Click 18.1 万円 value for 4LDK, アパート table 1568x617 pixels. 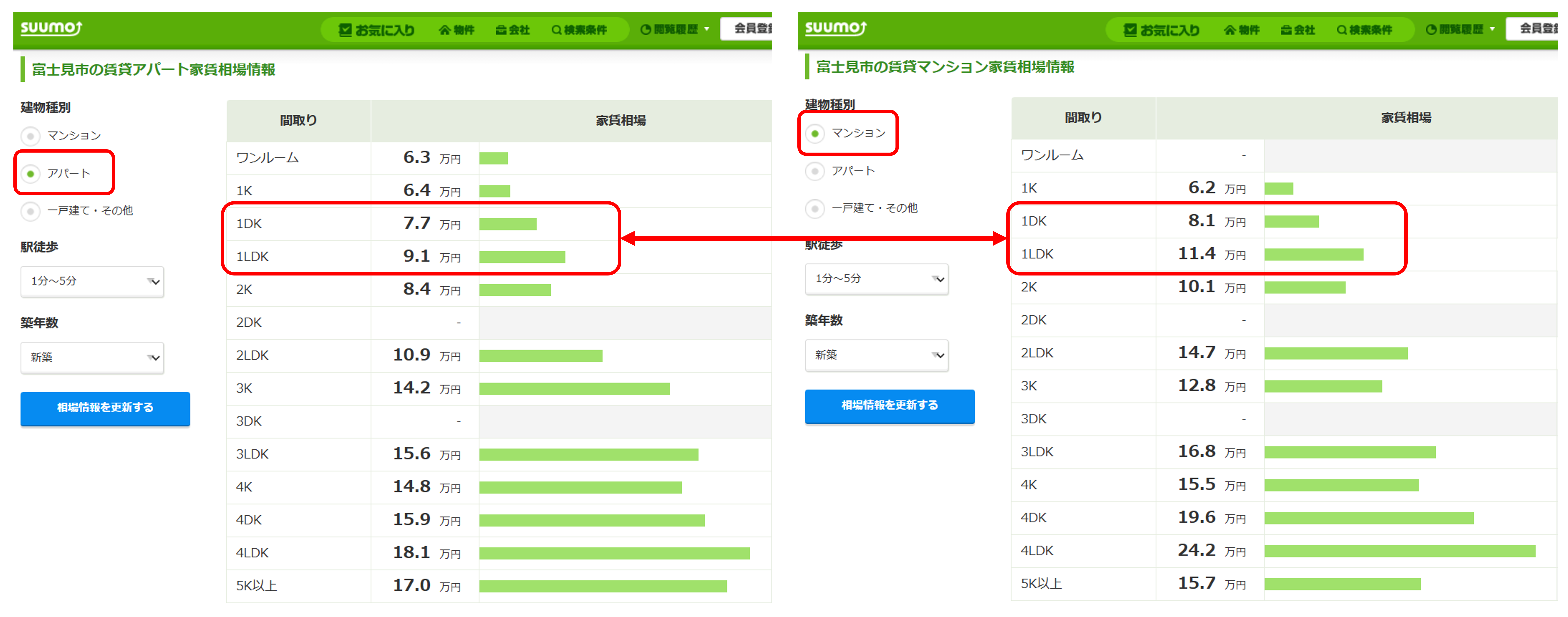pyautogui.click(x=427, y=553)
